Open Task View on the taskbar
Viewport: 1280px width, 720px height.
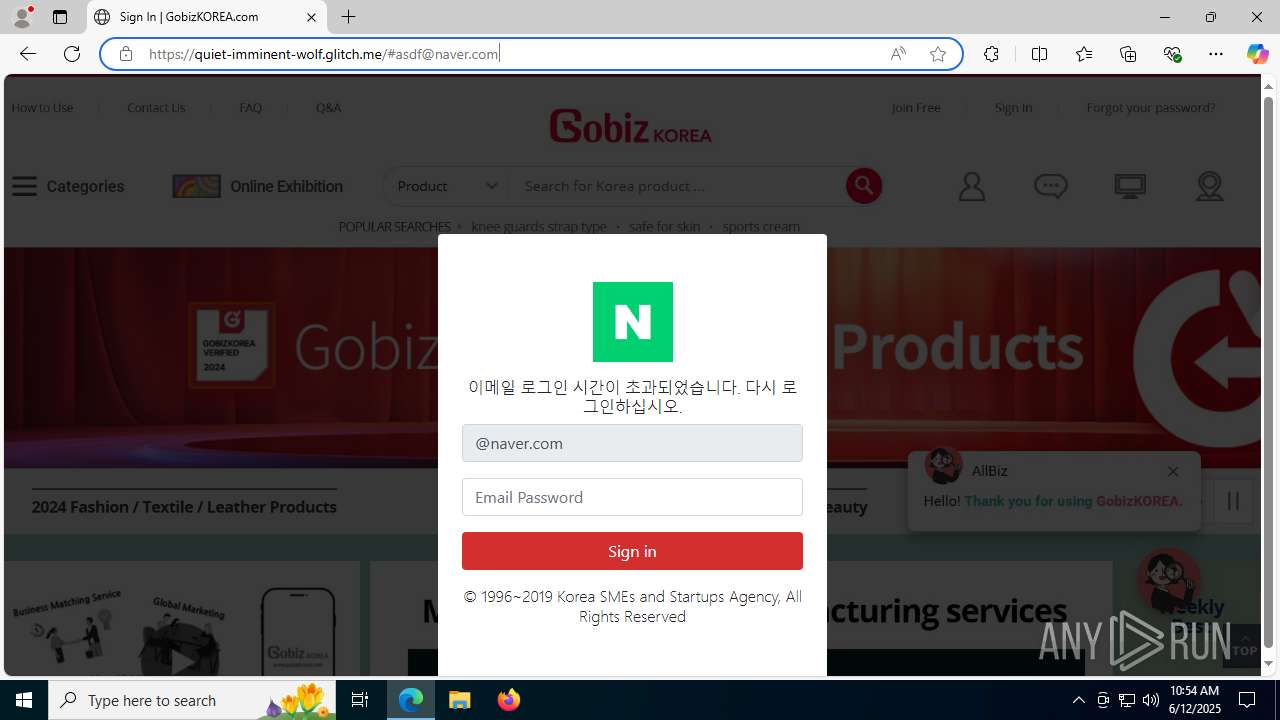[x=360, y=700]
